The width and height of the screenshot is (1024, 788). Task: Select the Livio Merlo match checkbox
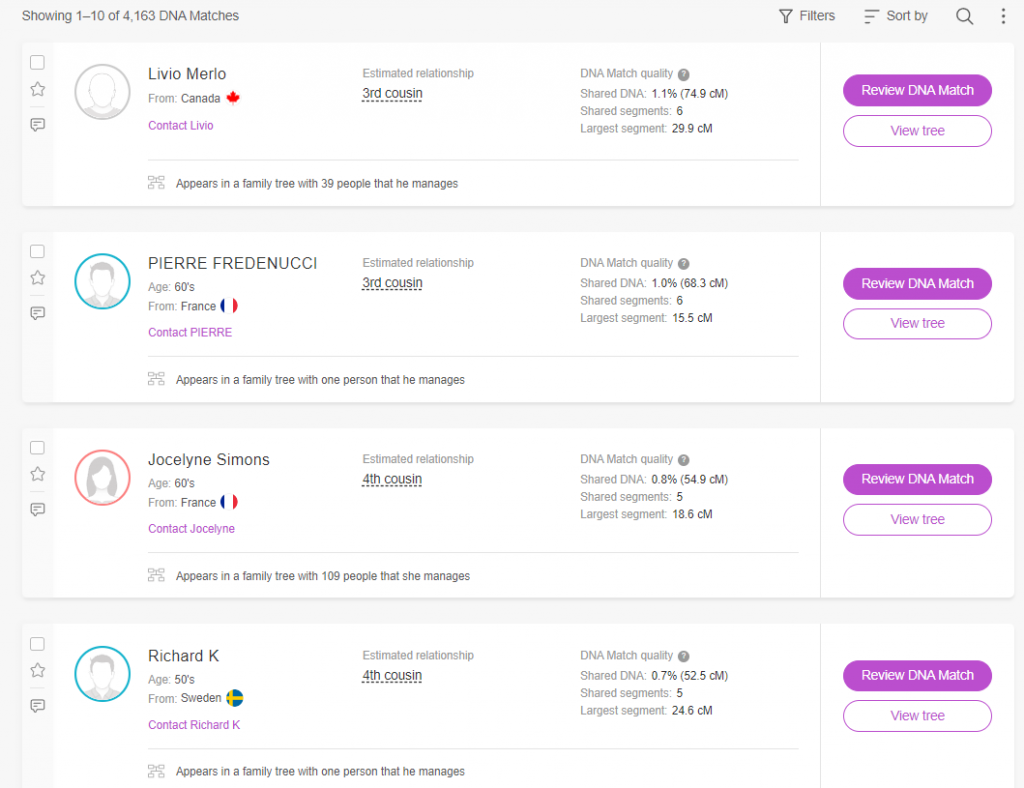pos(38,62)
